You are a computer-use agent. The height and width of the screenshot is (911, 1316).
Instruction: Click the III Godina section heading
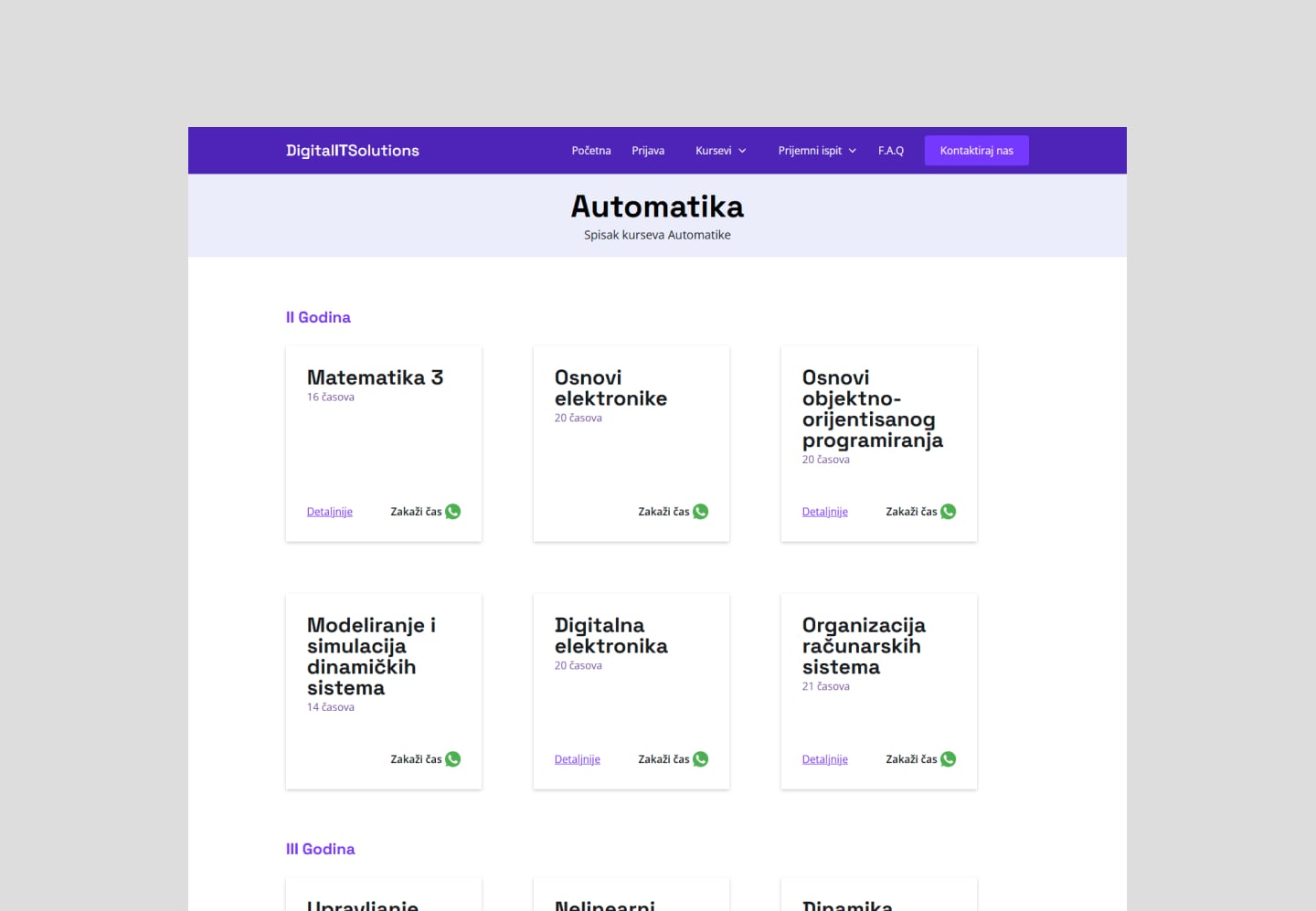[321, 849]
